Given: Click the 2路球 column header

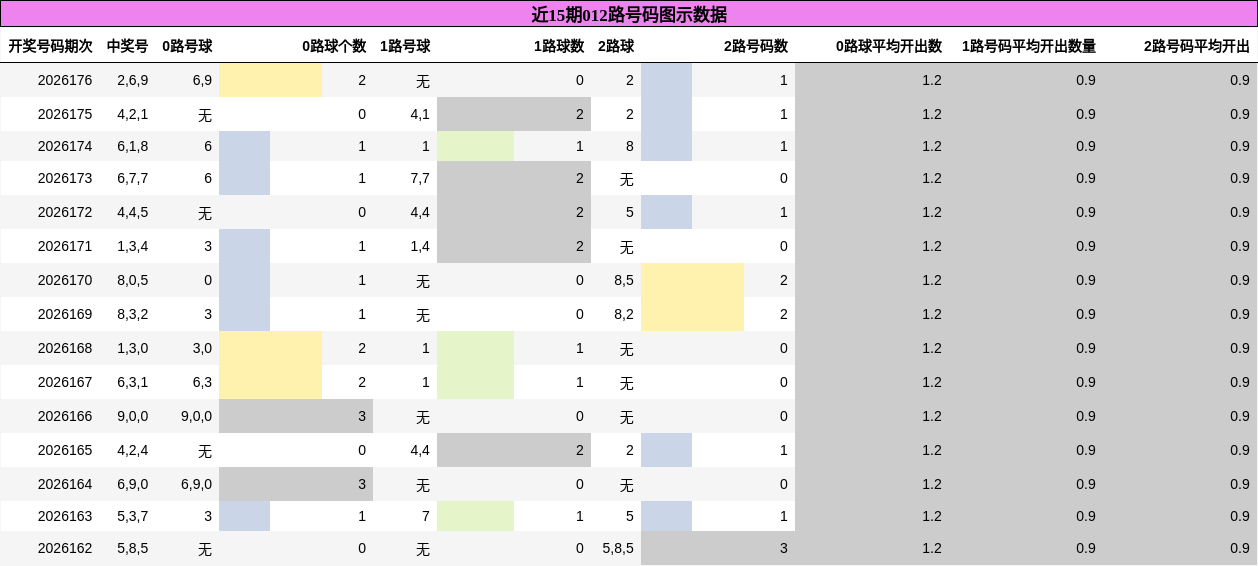Looking at the screenshot, I should click(616, 46).
